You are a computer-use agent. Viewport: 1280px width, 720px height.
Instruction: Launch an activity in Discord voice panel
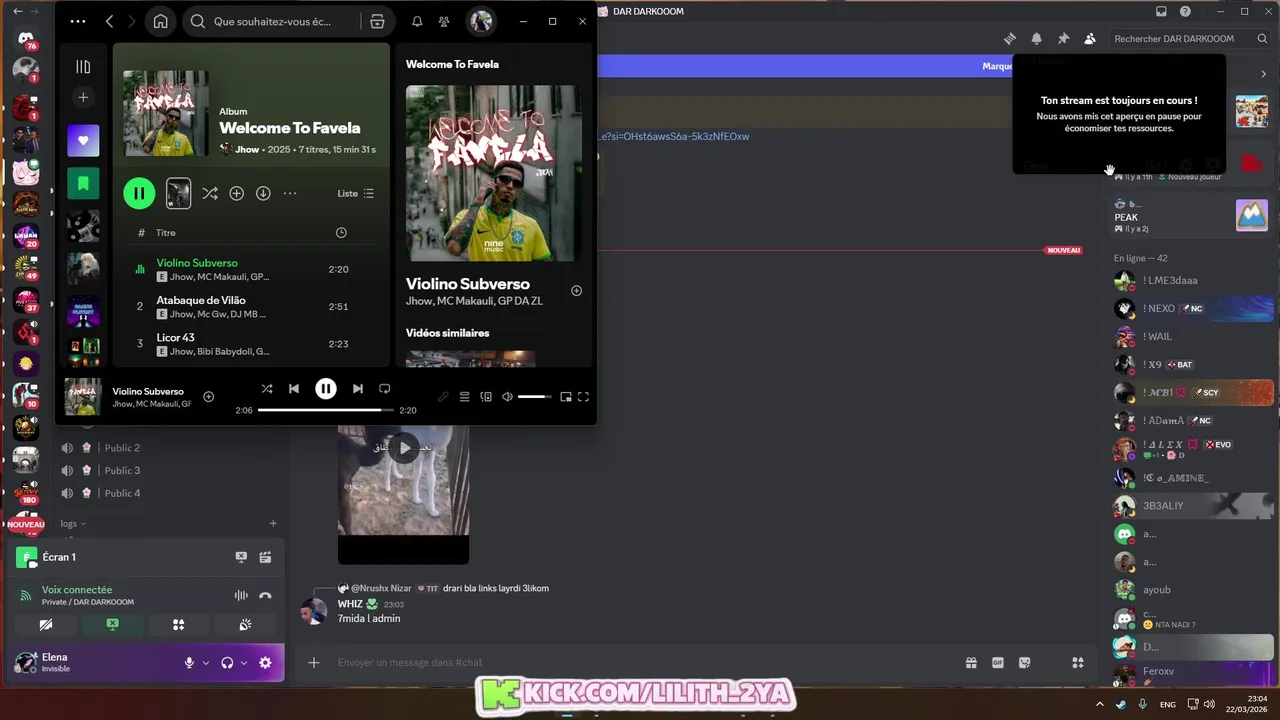tap(178, 624)
